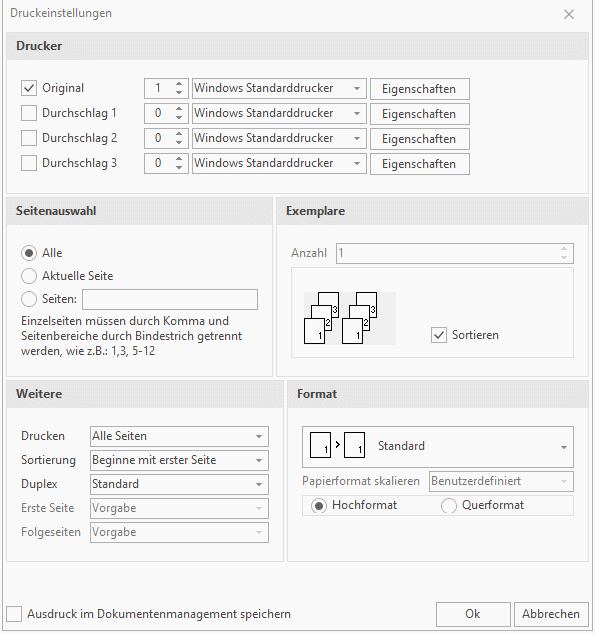Open the Sortierung dropdown

point(179,460)
